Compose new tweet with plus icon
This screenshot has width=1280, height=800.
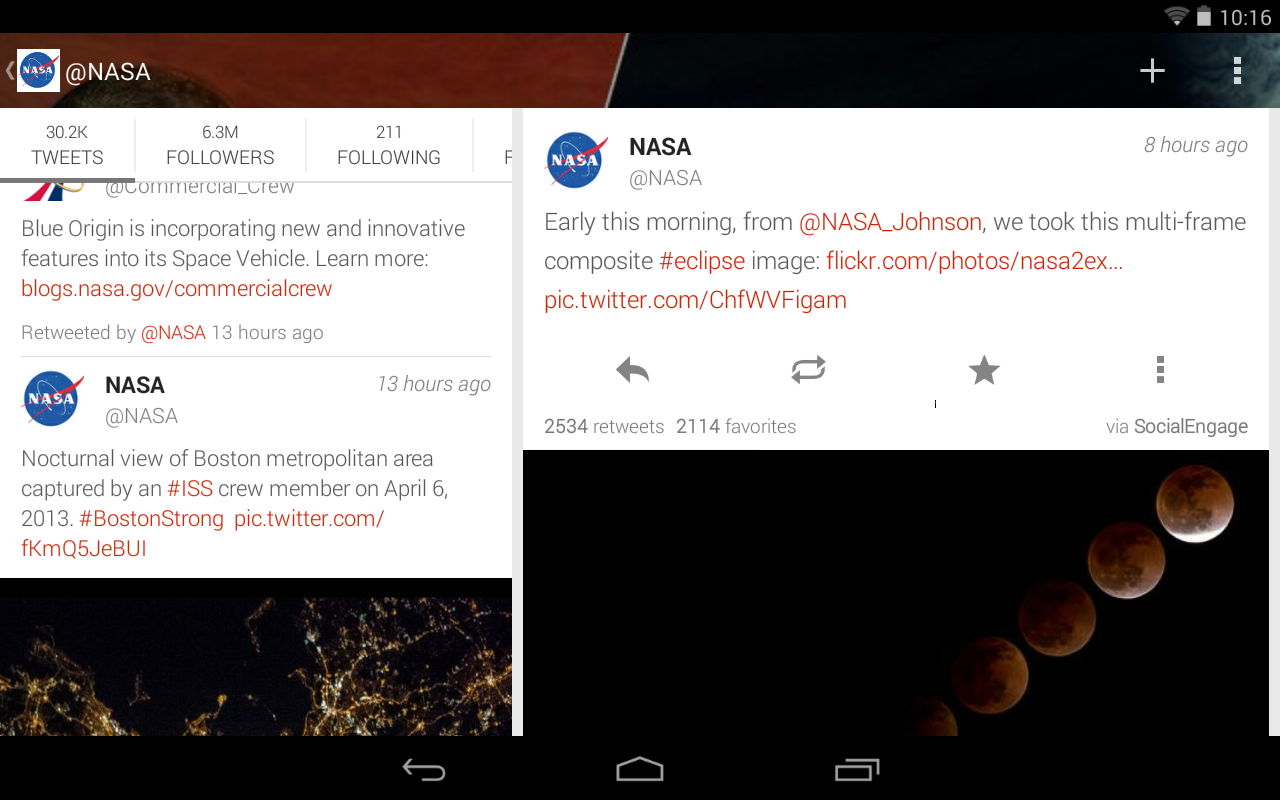point(1152,70)
